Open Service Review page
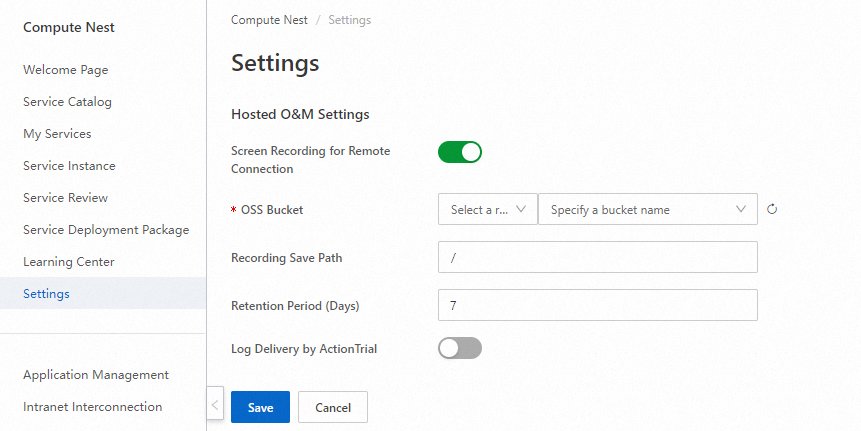 (66, 198)
